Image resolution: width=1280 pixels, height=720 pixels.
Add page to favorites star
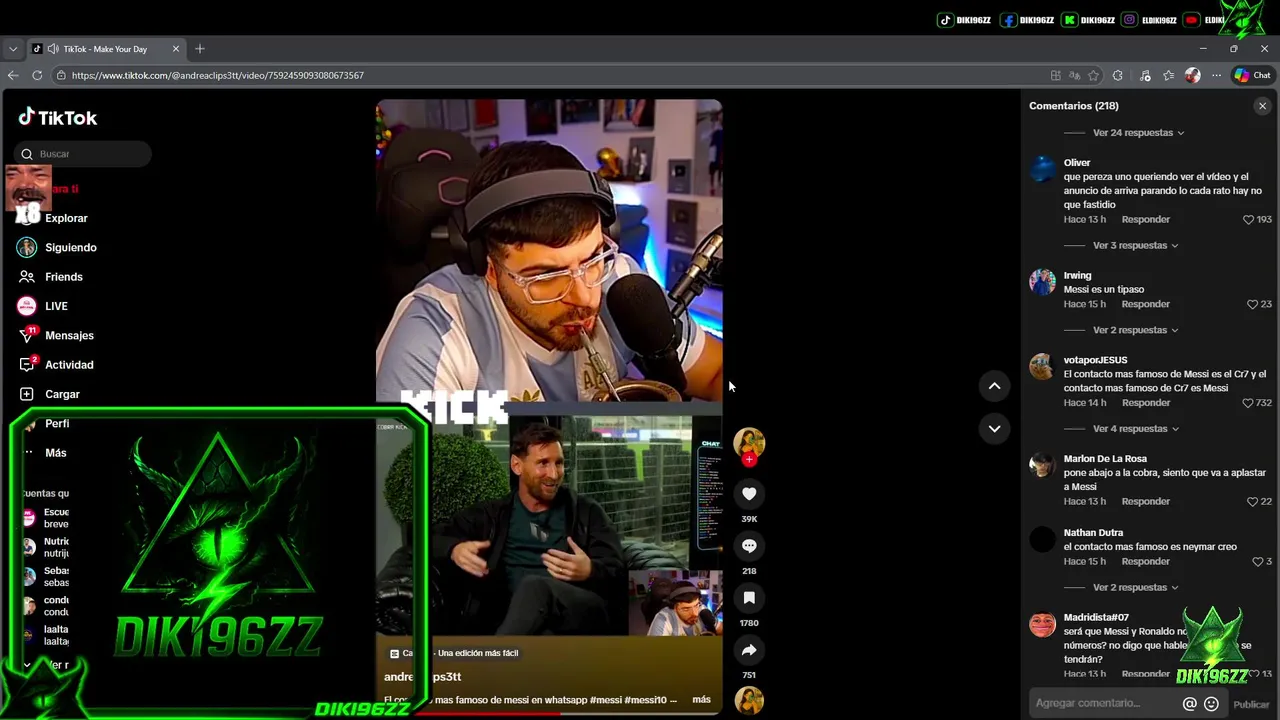(1094, 75)
